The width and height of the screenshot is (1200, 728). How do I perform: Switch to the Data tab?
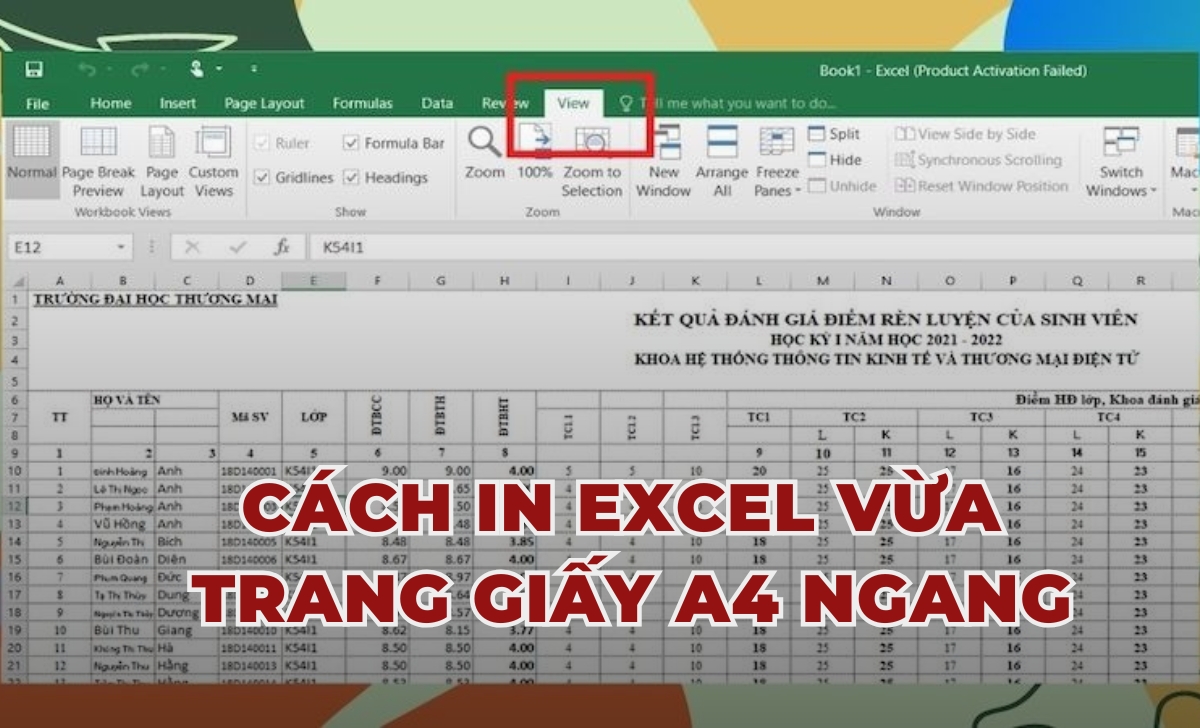tap(437, 103)
